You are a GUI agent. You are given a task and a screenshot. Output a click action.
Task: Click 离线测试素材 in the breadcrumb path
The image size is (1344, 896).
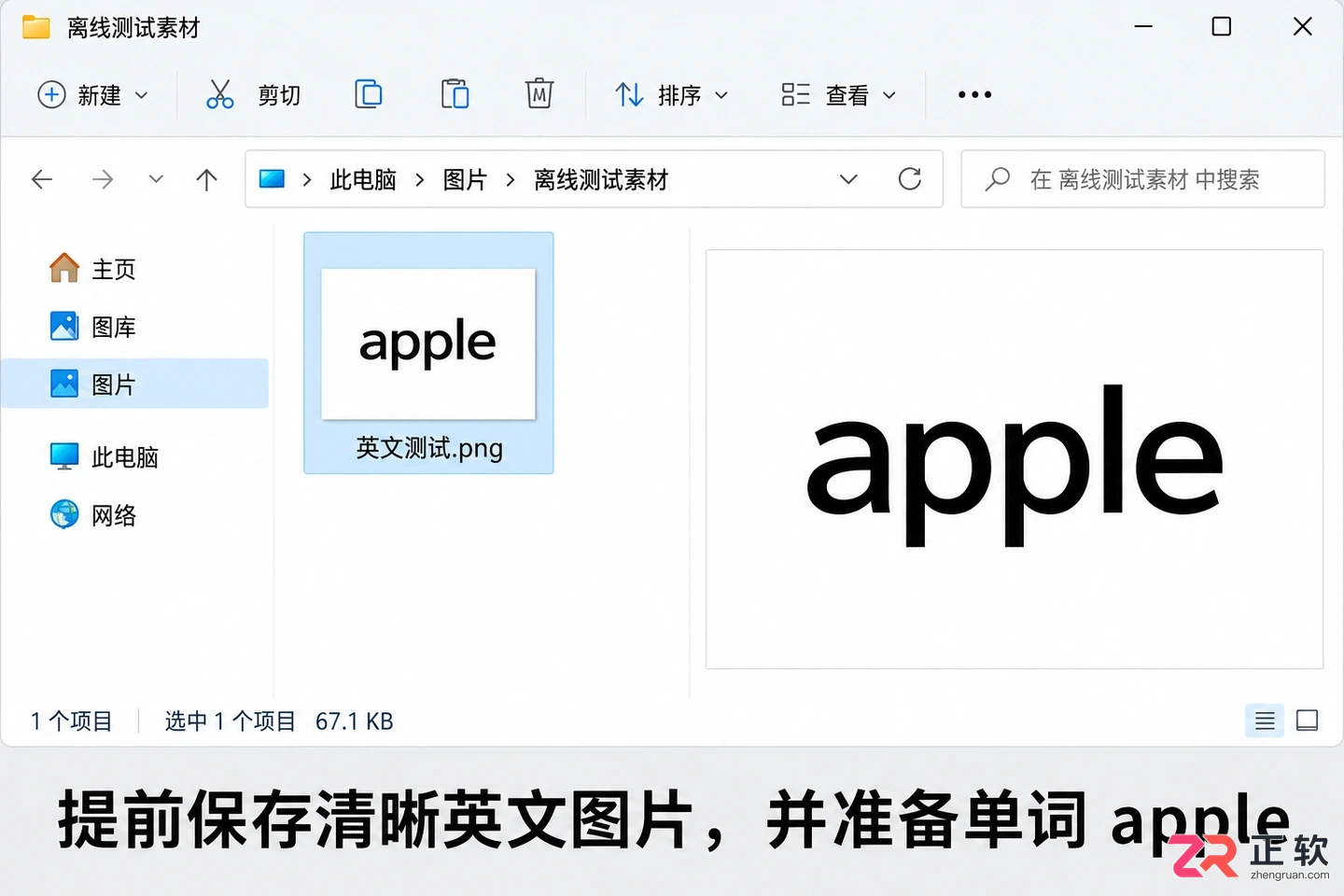601,179
